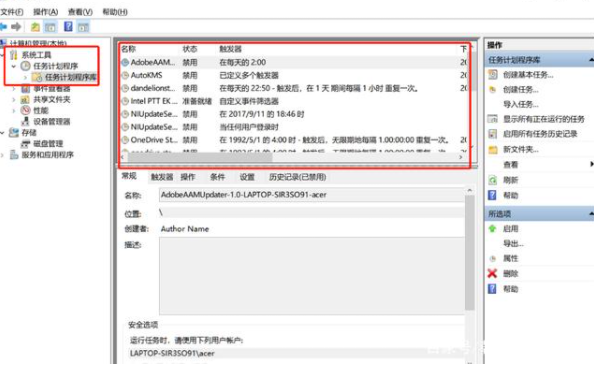This screenshot has height=374, width=594.
Task: Expand the 任务计划程序库 tree node
Action: tap(25, 77)
